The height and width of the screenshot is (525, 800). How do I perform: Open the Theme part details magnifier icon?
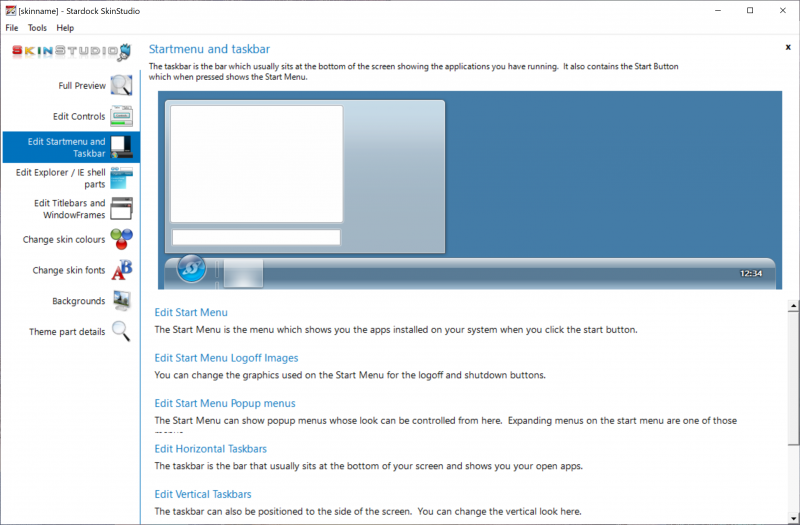(x=121, y=331)
